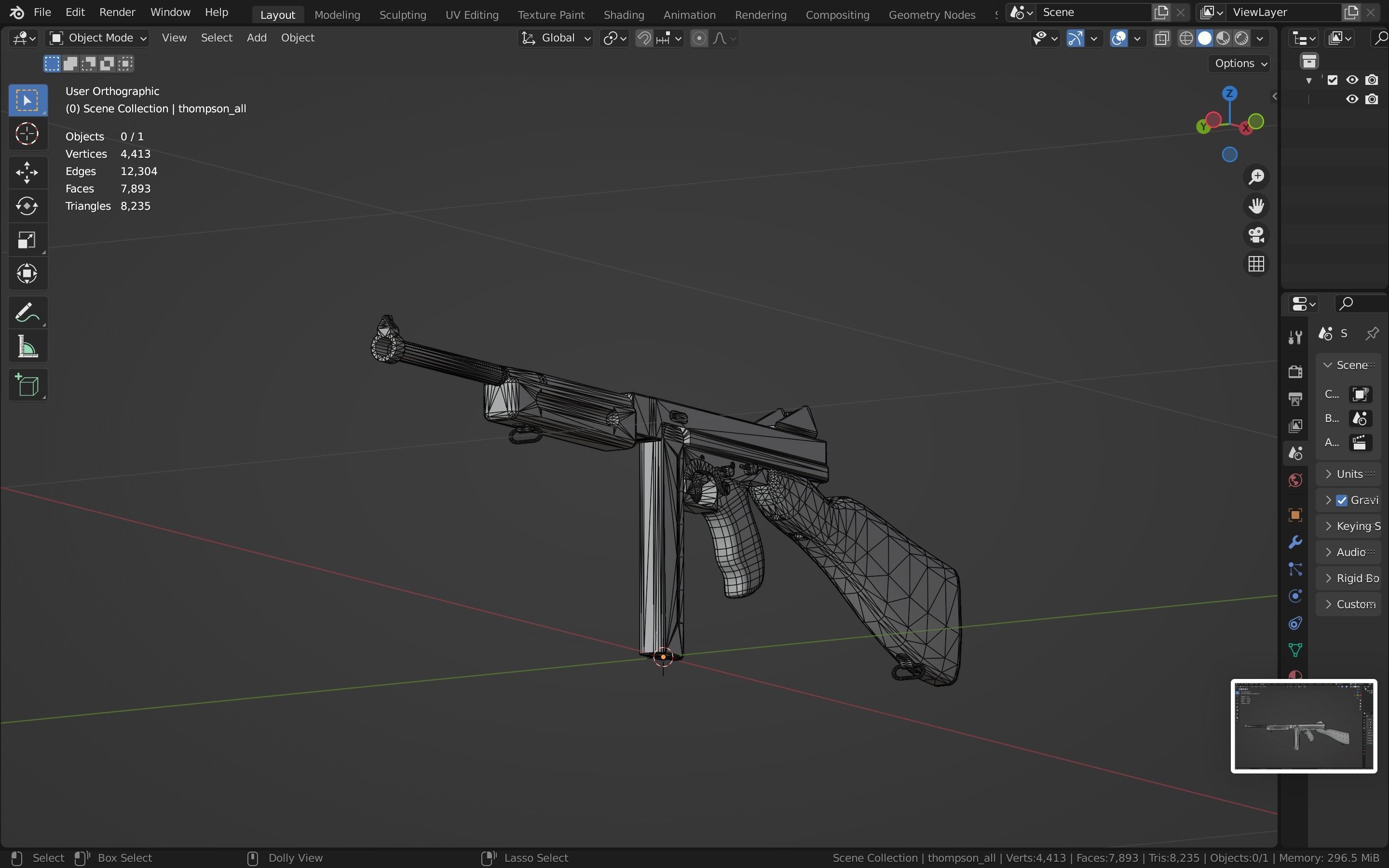The width and height of the screenshot is (1389, 868).
Task: Open the Add menu in viewport header
Action: [x=257, y=38]
